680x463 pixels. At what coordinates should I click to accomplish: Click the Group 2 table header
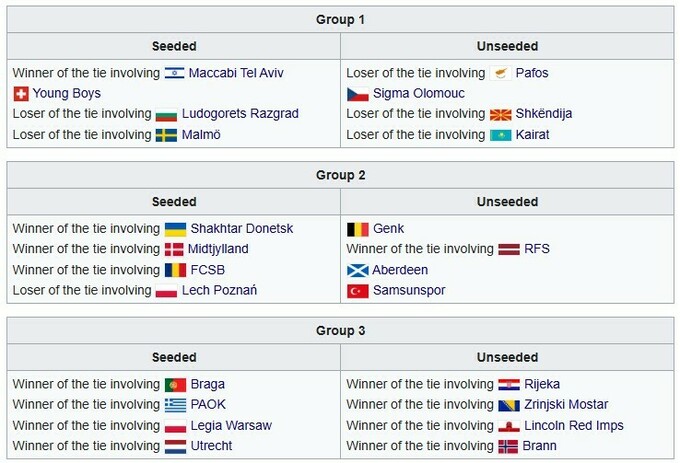pyautogui.click(x=340, y=175)
